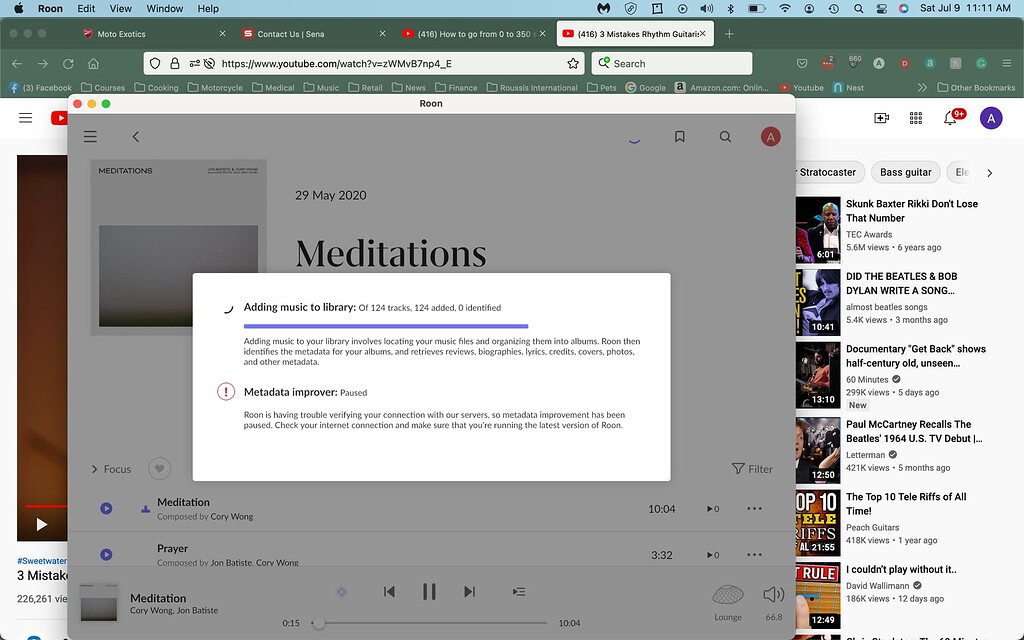Select the Bass guitar filter chip
This screenshot has height=640, width=1024.
(x=905, y=171)
